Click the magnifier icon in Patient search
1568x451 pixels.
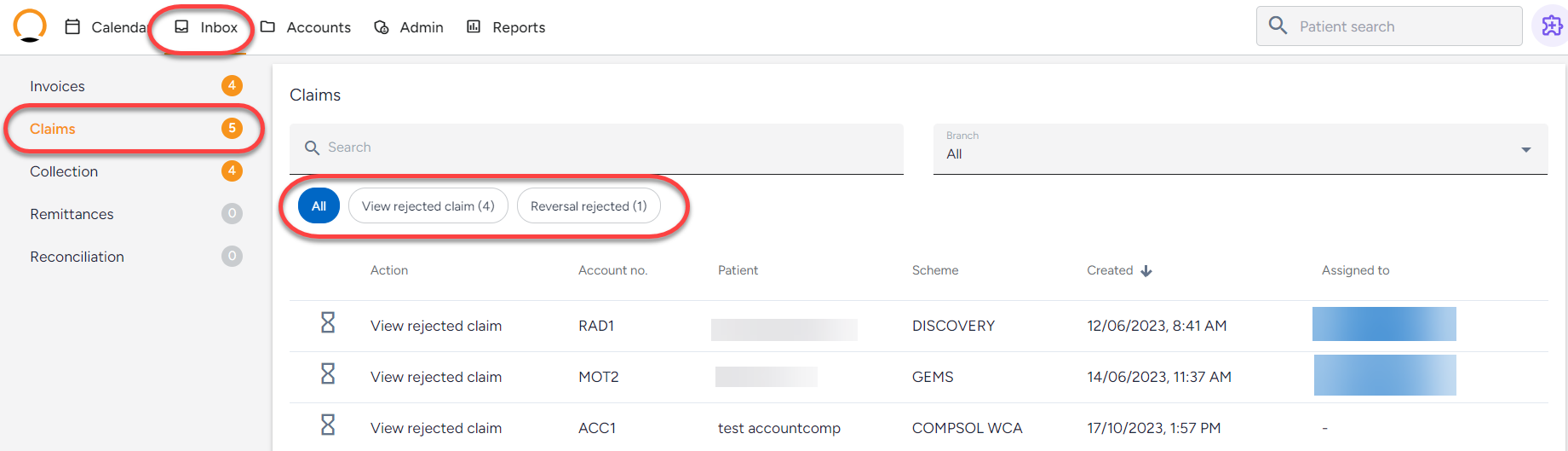coord(1278,26)
